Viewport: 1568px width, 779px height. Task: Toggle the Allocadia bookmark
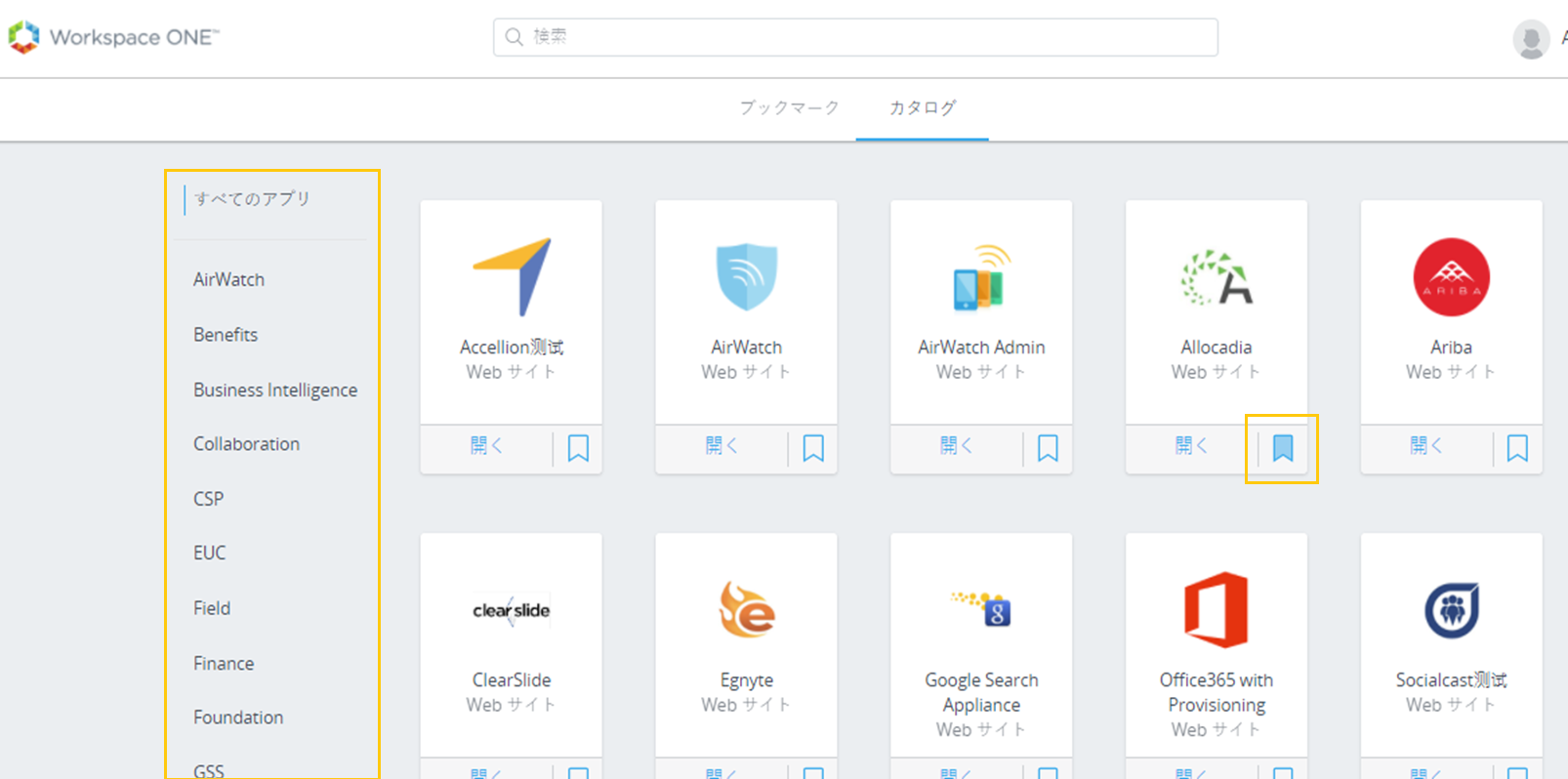pos(1283,448)
